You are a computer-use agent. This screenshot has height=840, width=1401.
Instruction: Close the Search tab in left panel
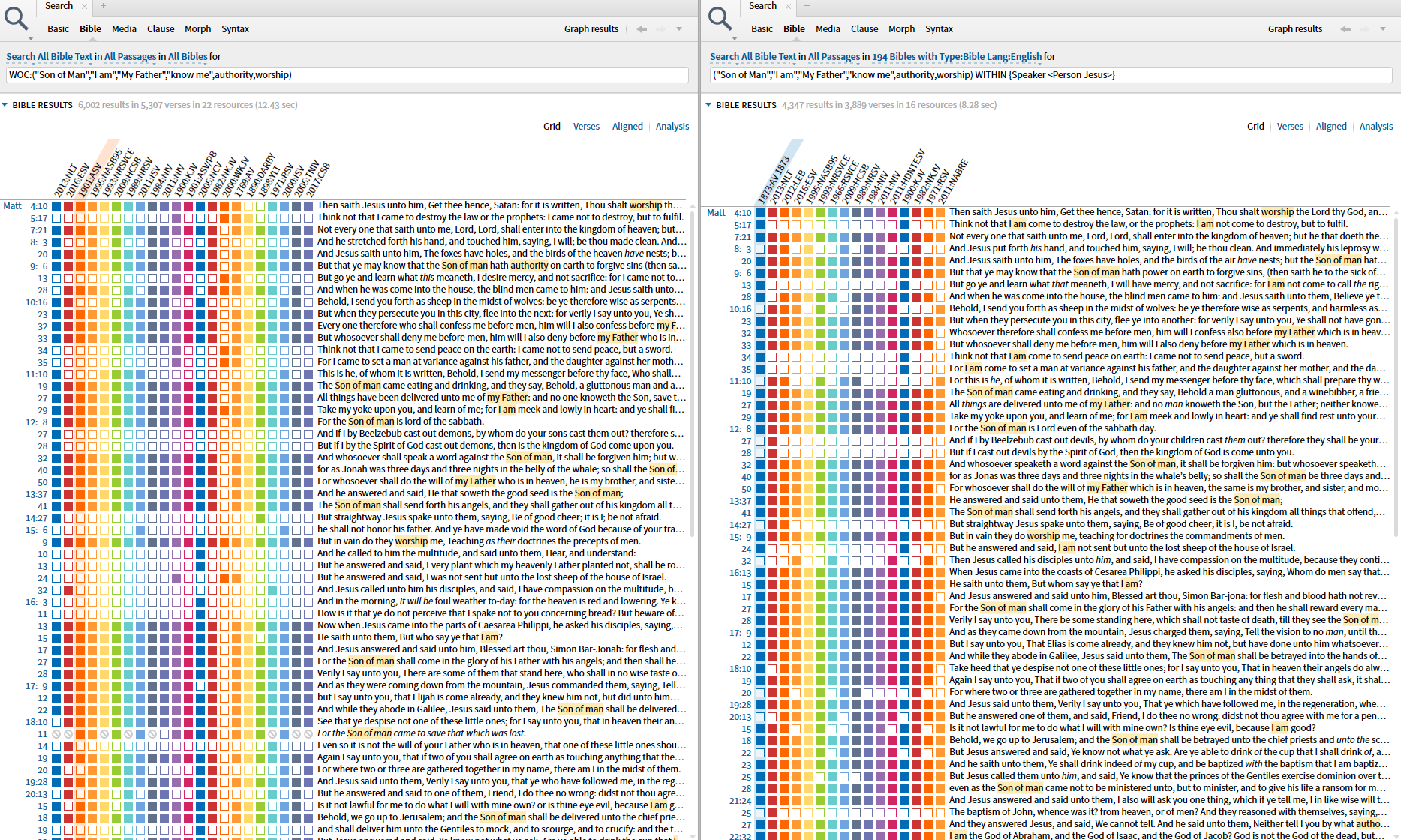[84, 6]
